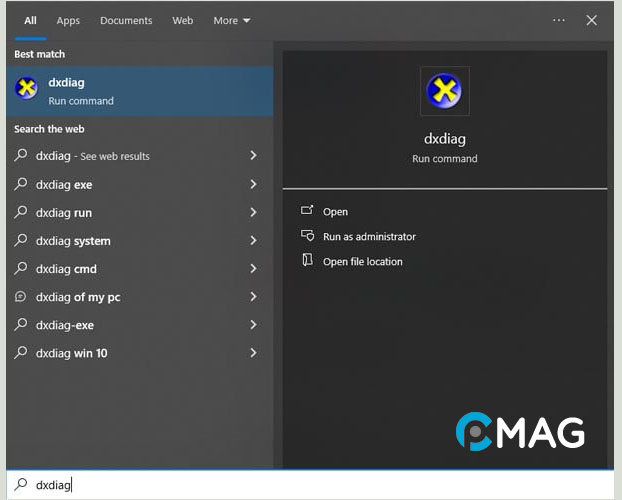The height and width of the screenshot is (500, 622).
Task: Select dxdiag See web results suggestion
Action: [x=92, y=156]
